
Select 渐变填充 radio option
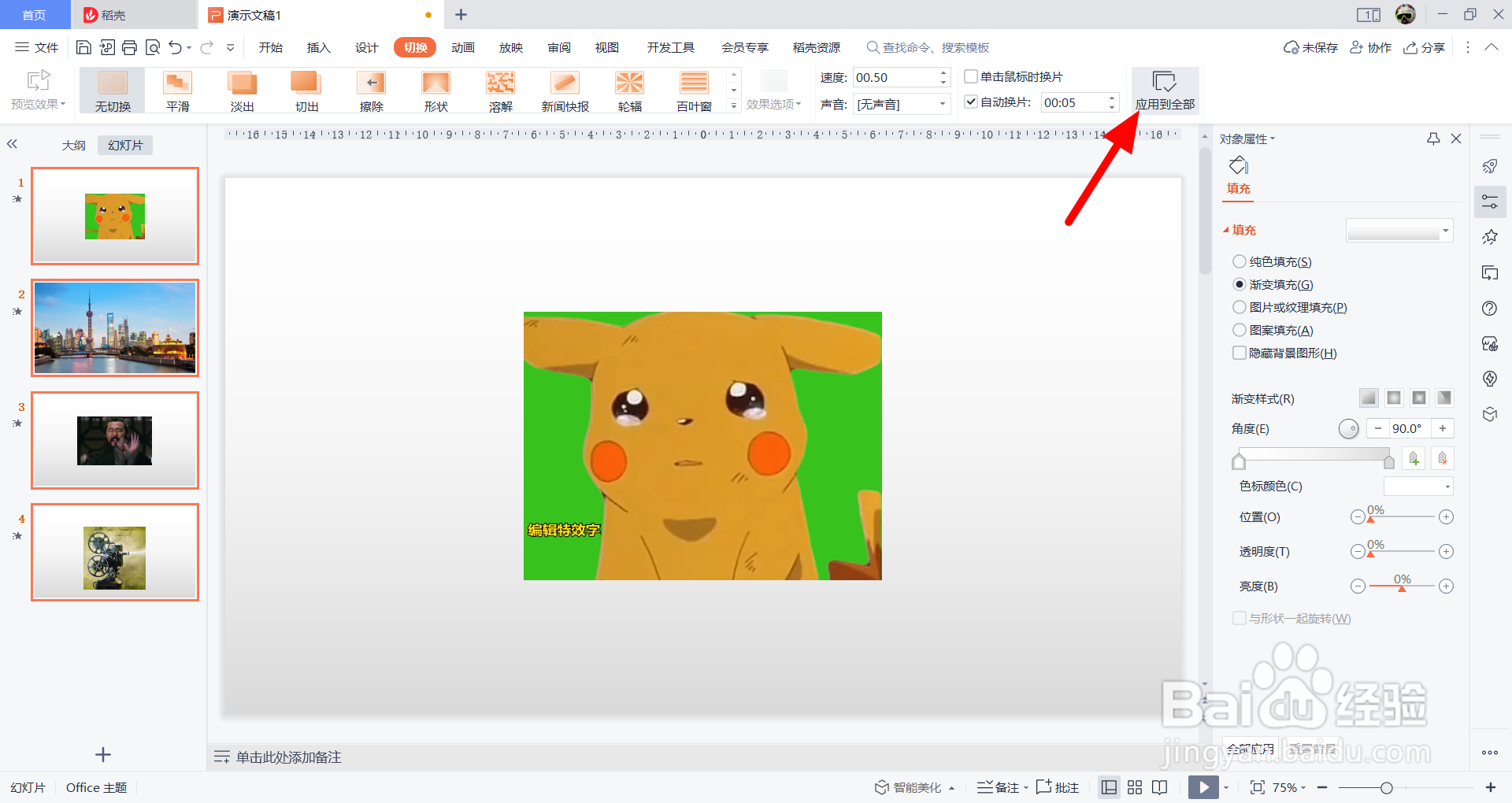tap(1240, 284)
